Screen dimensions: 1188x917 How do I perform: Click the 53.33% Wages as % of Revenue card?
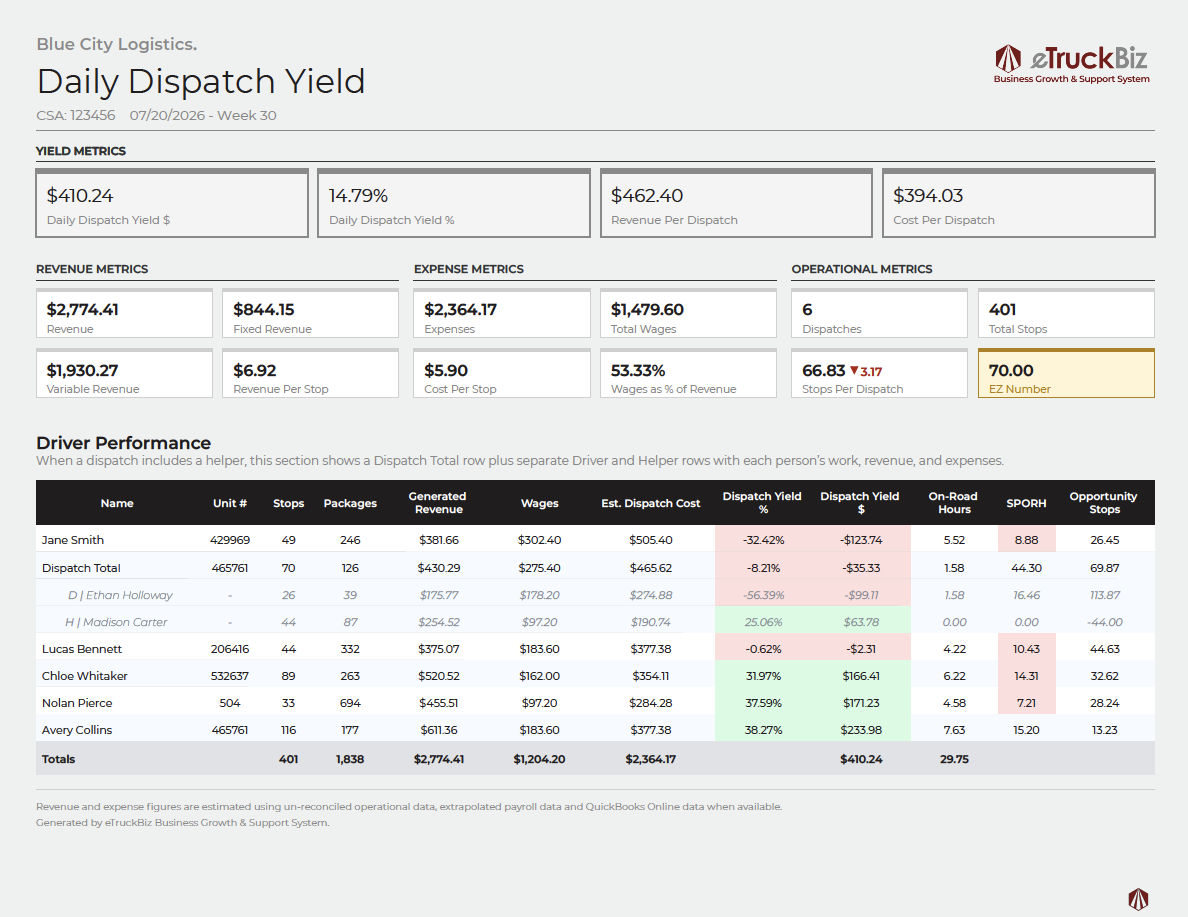click(x=688, y=373)
